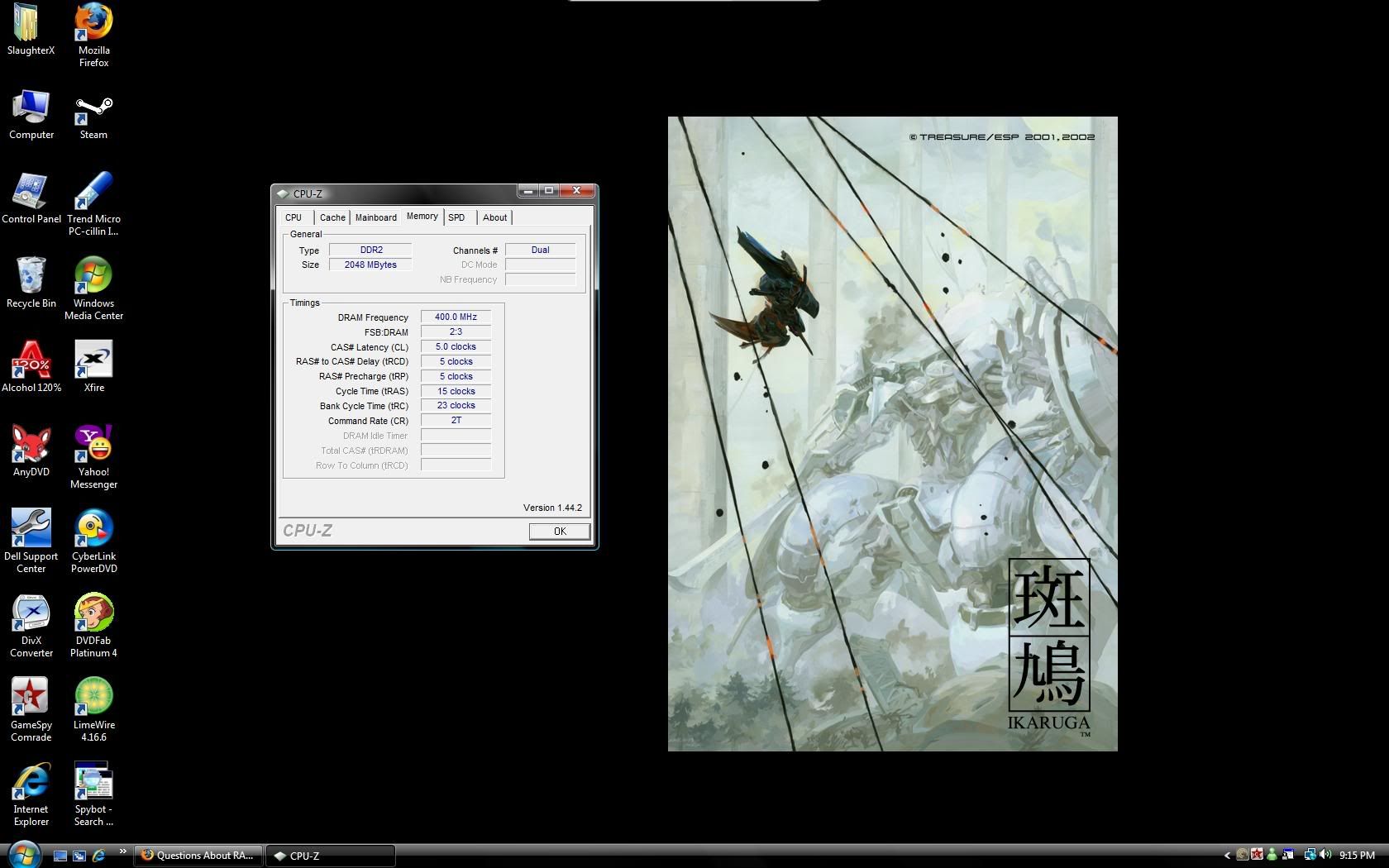Minimize the CPU-Z window

pos(527,191)
